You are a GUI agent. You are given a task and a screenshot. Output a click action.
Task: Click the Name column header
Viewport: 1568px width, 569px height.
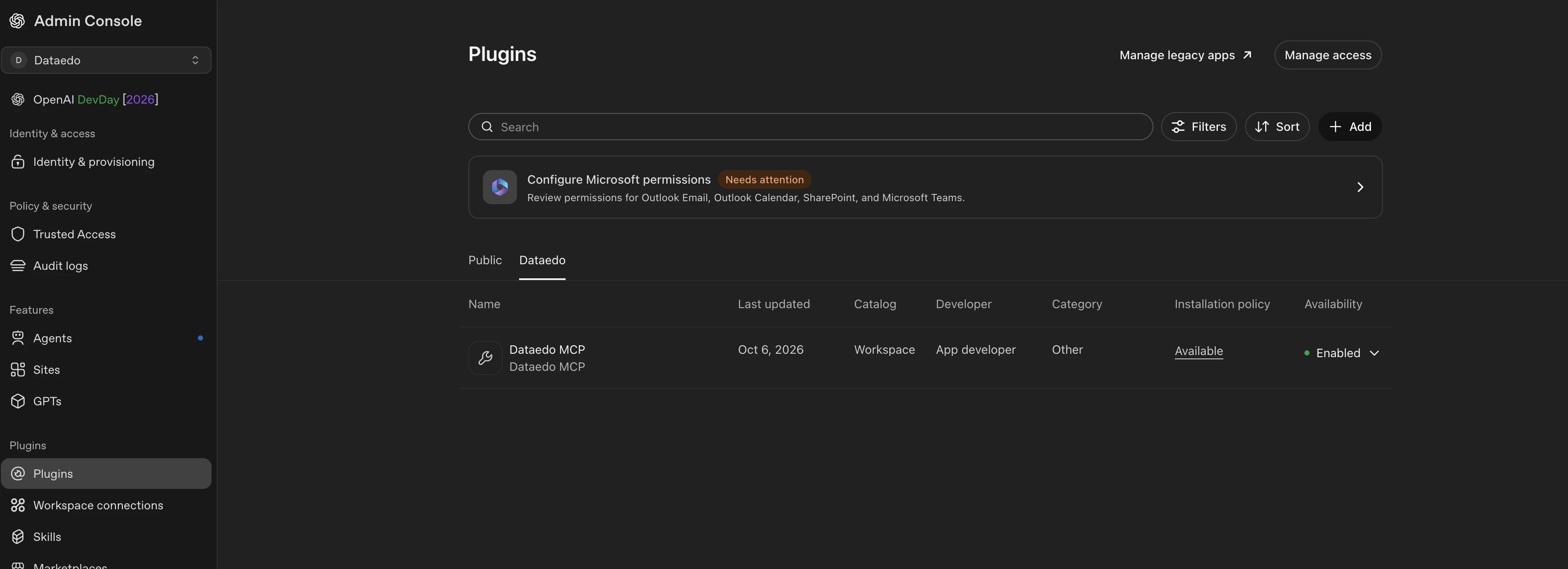coord(485,304)
